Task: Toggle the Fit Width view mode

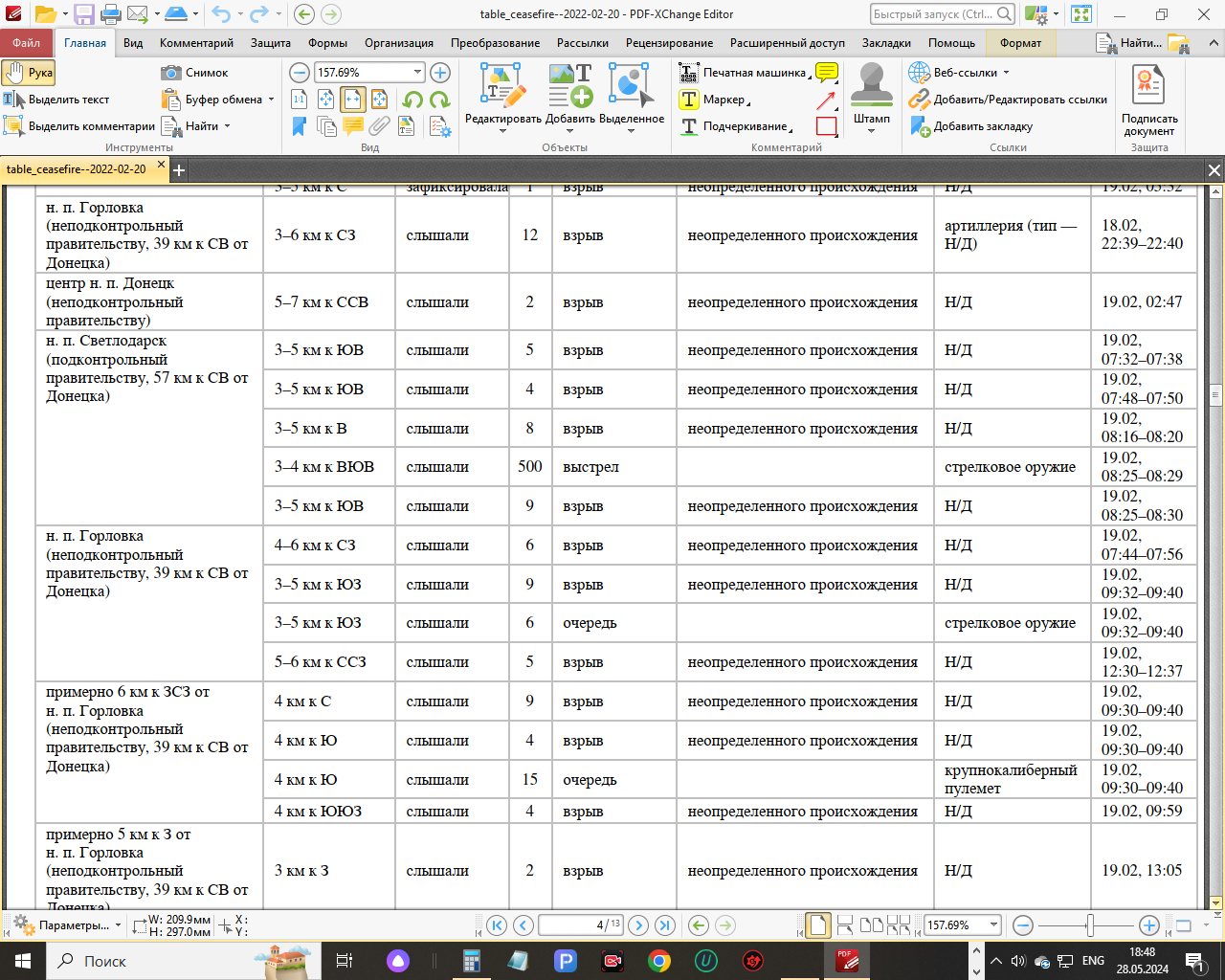Action: [353, 100]
